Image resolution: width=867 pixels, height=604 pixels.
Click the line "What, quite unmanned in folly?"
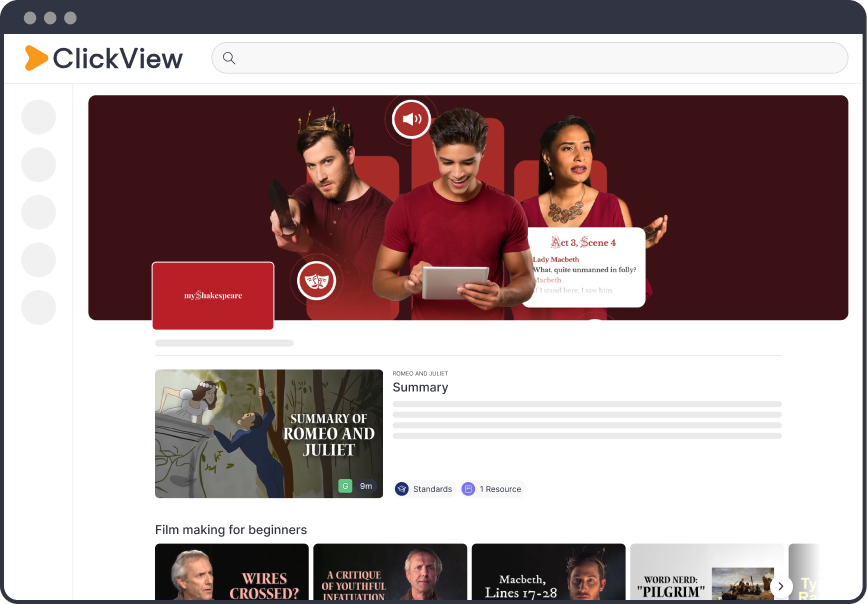[x=584, y=270]
